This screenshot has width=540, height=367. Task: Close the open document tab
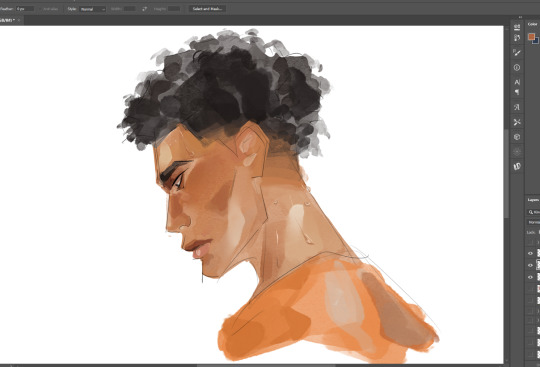(x=19, y=20)
